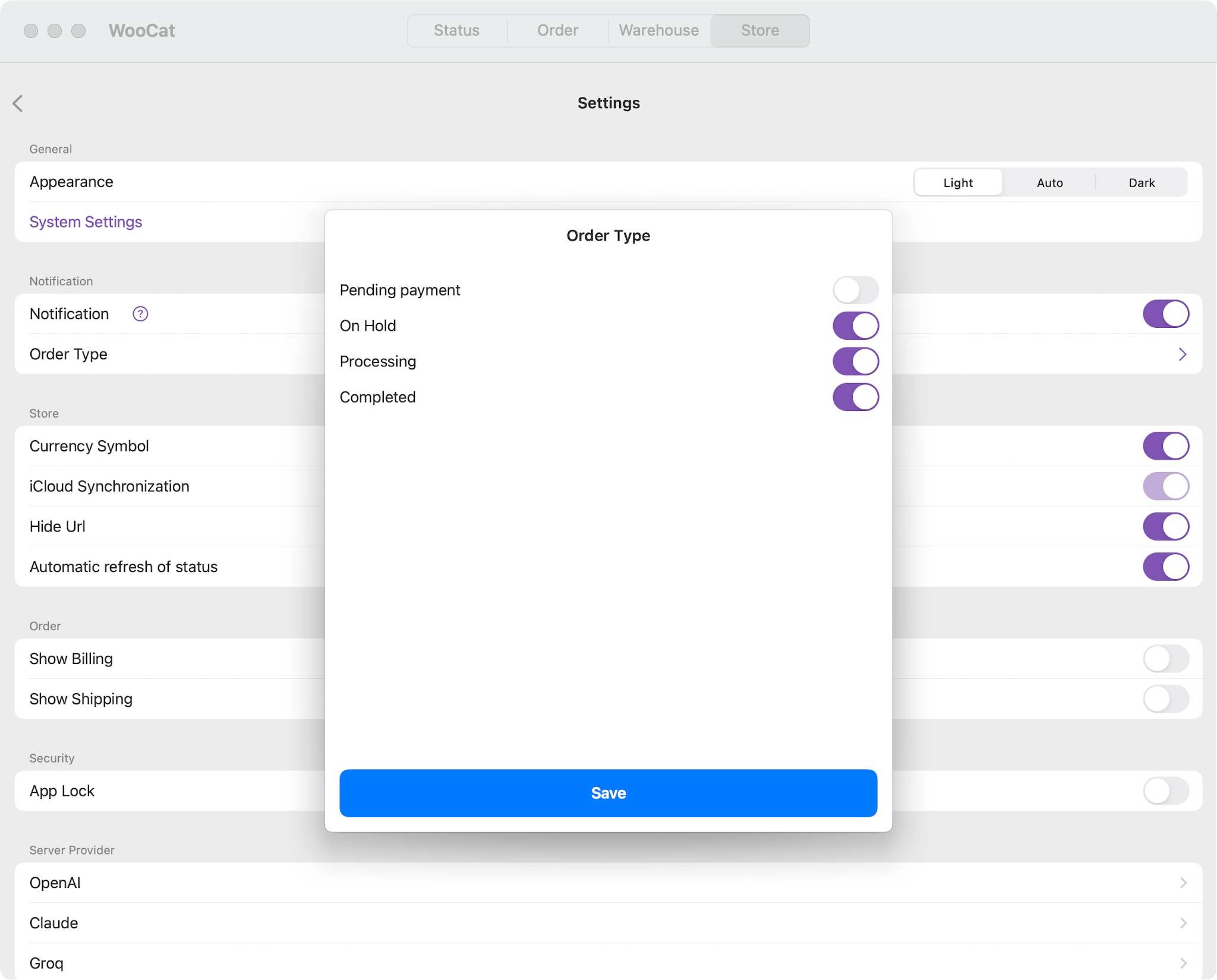Expand the Order Type settings row
Viewport: 1217px width, 980px height.
coord(1183,354)
